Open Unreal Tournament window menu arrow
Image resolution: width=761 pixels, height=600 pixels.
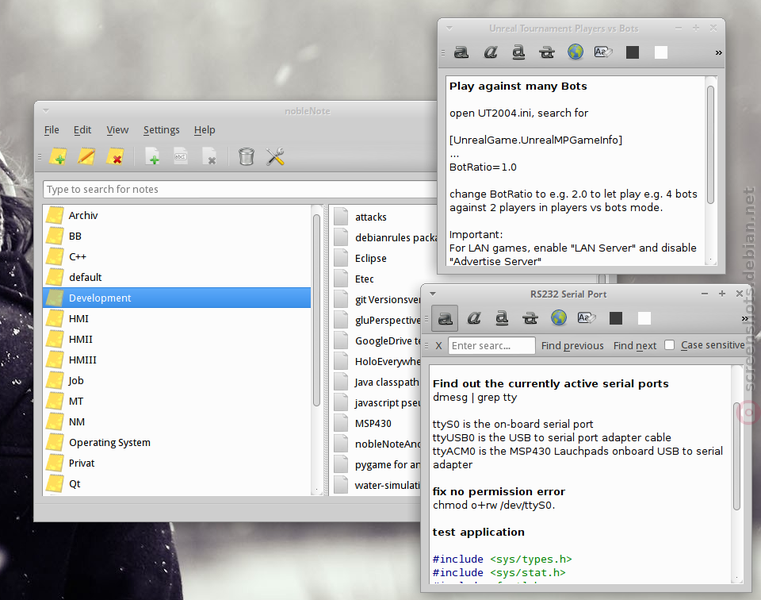tap(449, 28)
